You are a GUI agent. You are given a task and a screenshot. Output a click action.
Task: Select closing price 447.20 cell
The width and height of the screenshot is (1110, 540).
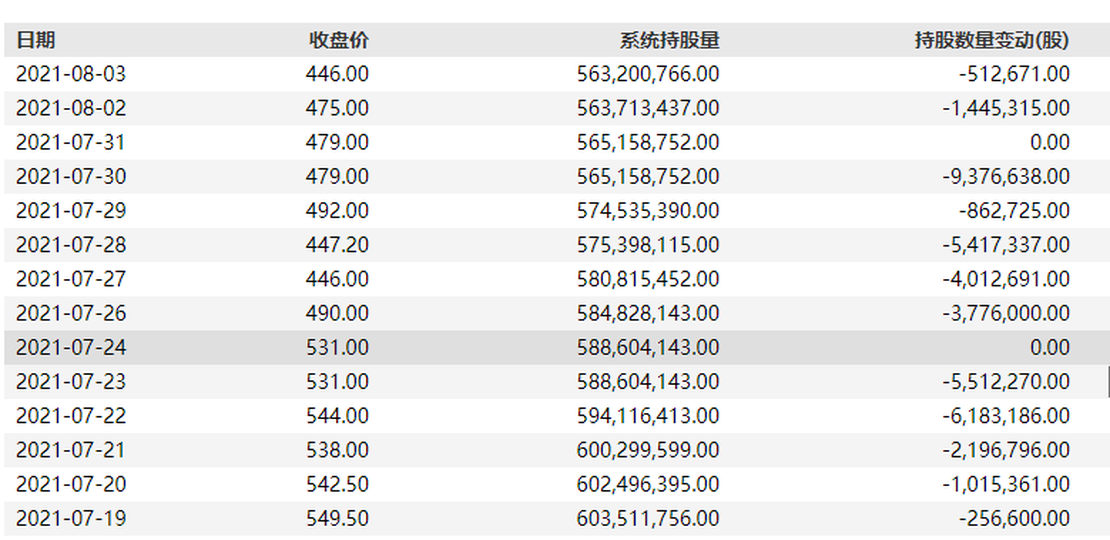click(x=338, y=245)
